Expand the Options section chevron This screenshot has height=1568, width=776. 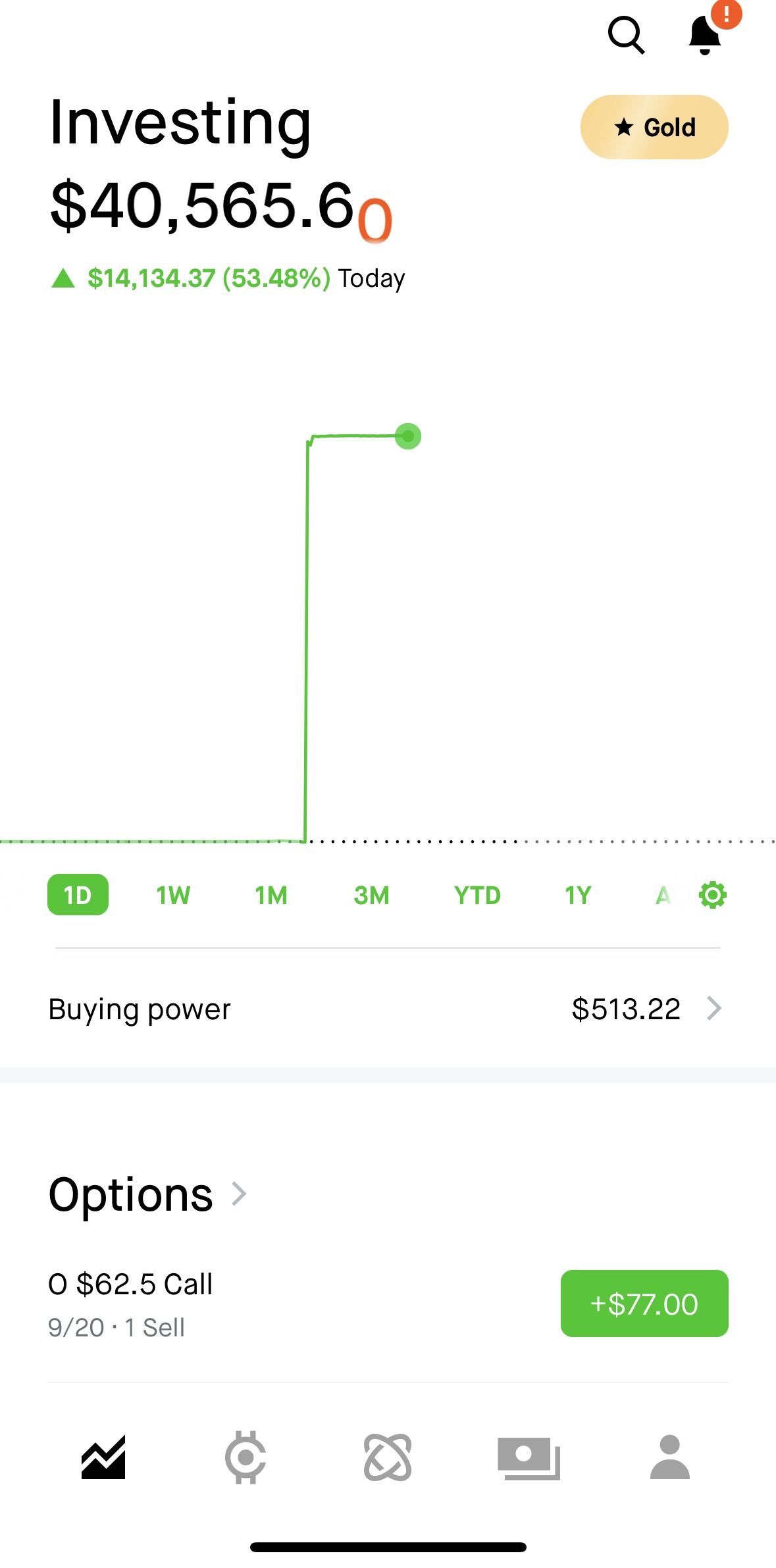pos(240,1194)
